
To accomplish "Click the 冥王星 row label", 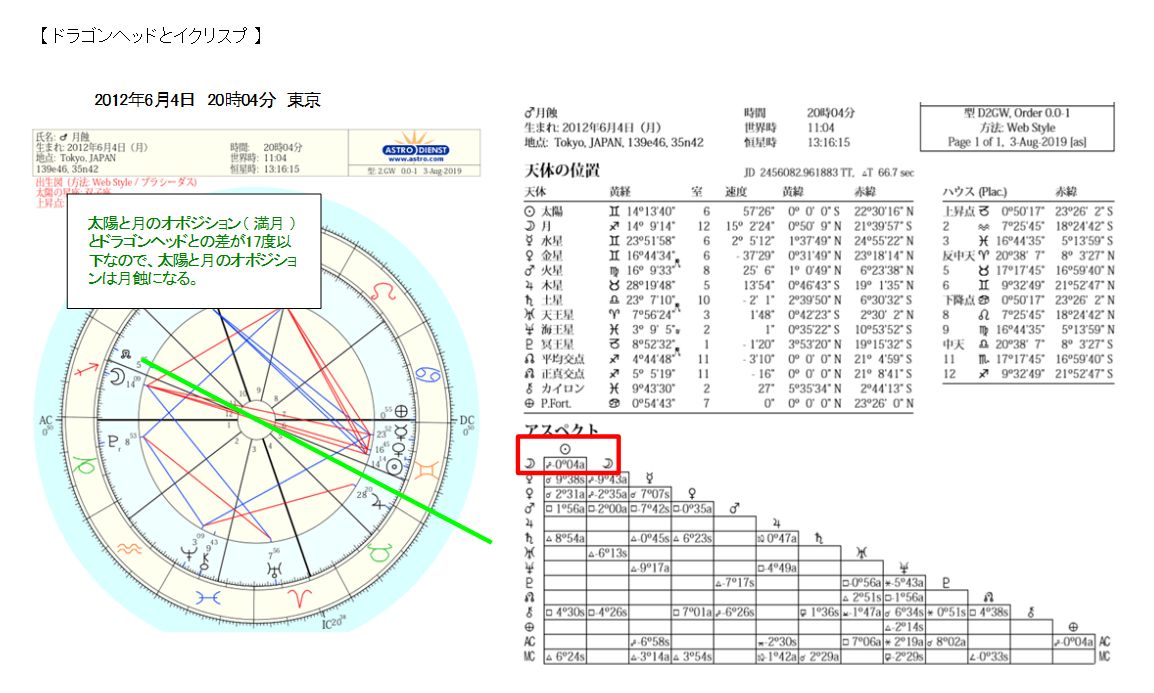I will pos(557,344).
